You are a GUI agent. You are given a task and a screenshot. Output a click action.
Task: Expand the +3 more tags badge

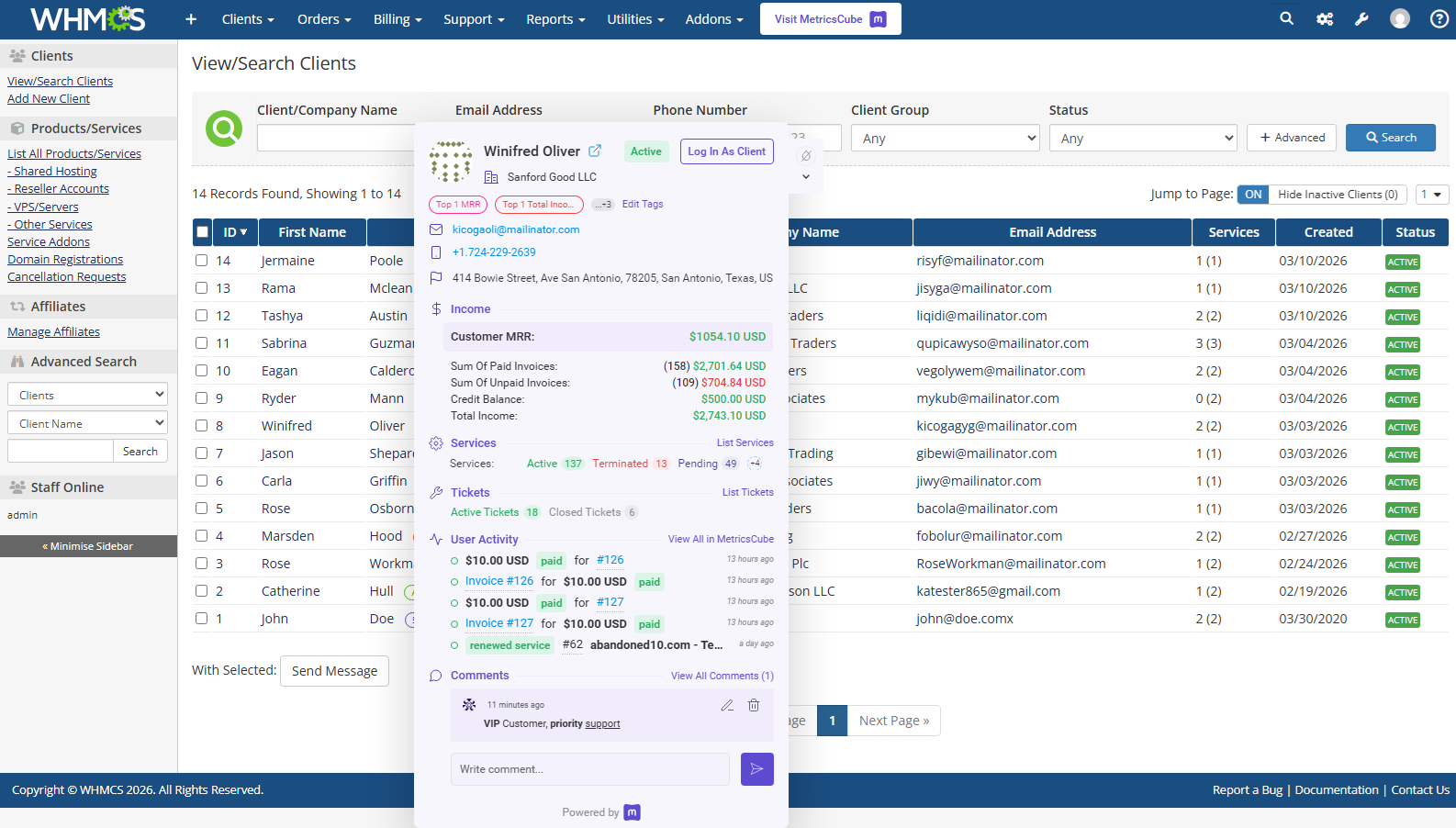click(603, 205)
